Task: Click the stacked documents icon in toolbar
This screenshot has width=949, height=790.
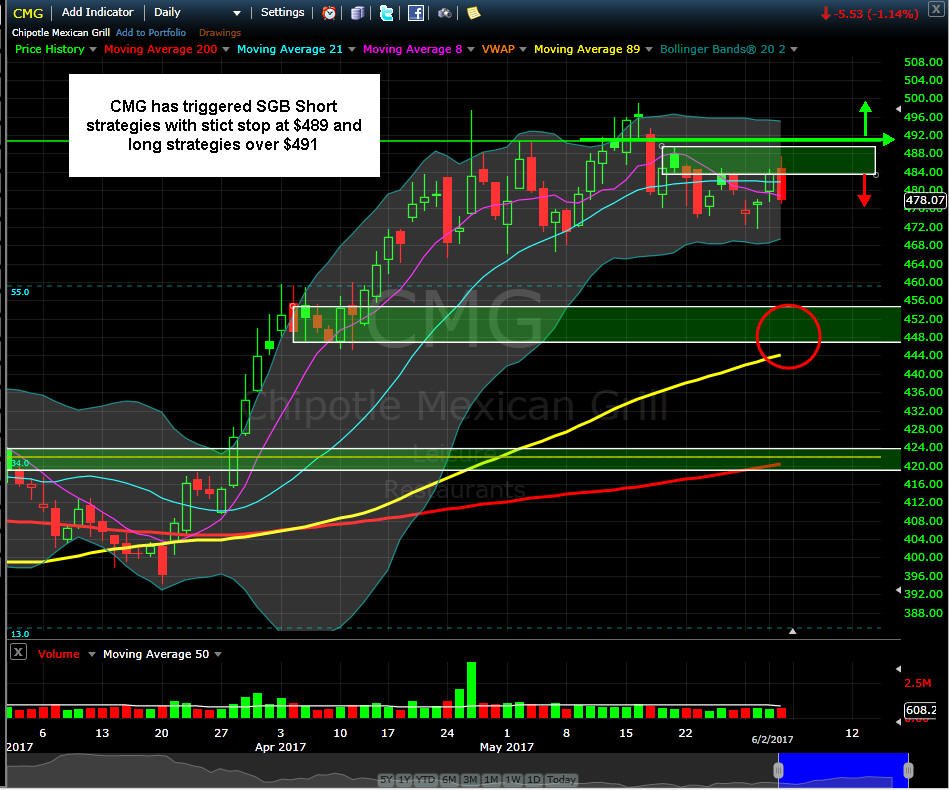Action: (357, 13)
